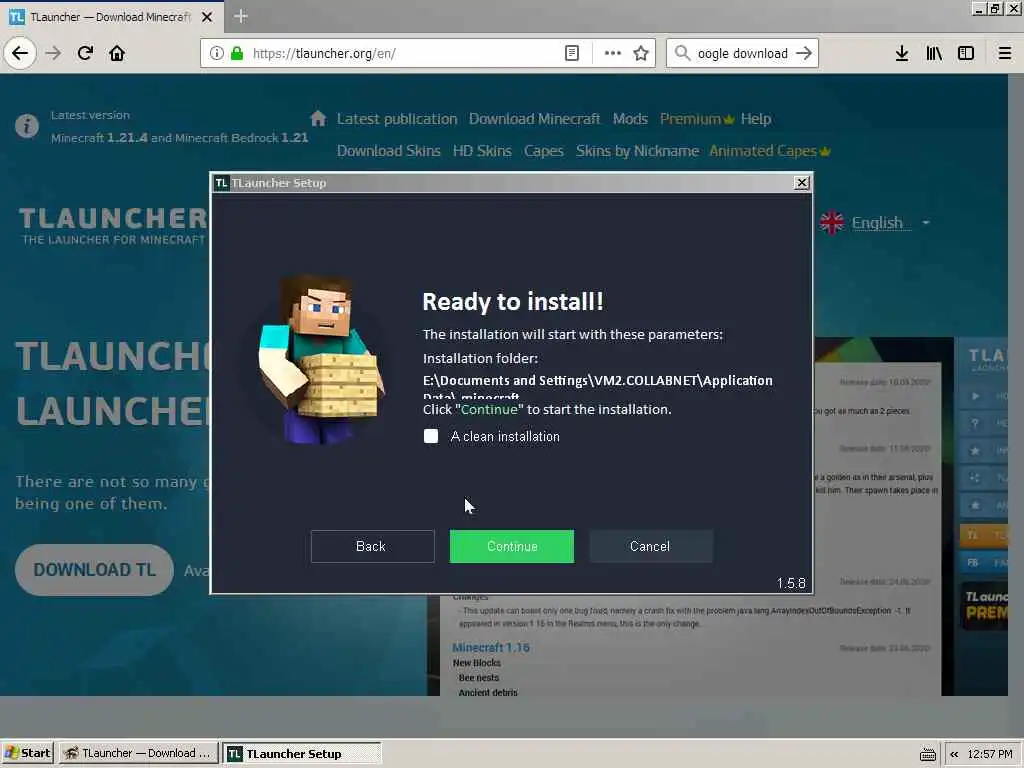1024x768 pixels.
Task: Open the Windows Start button
Action: [27, 754]
